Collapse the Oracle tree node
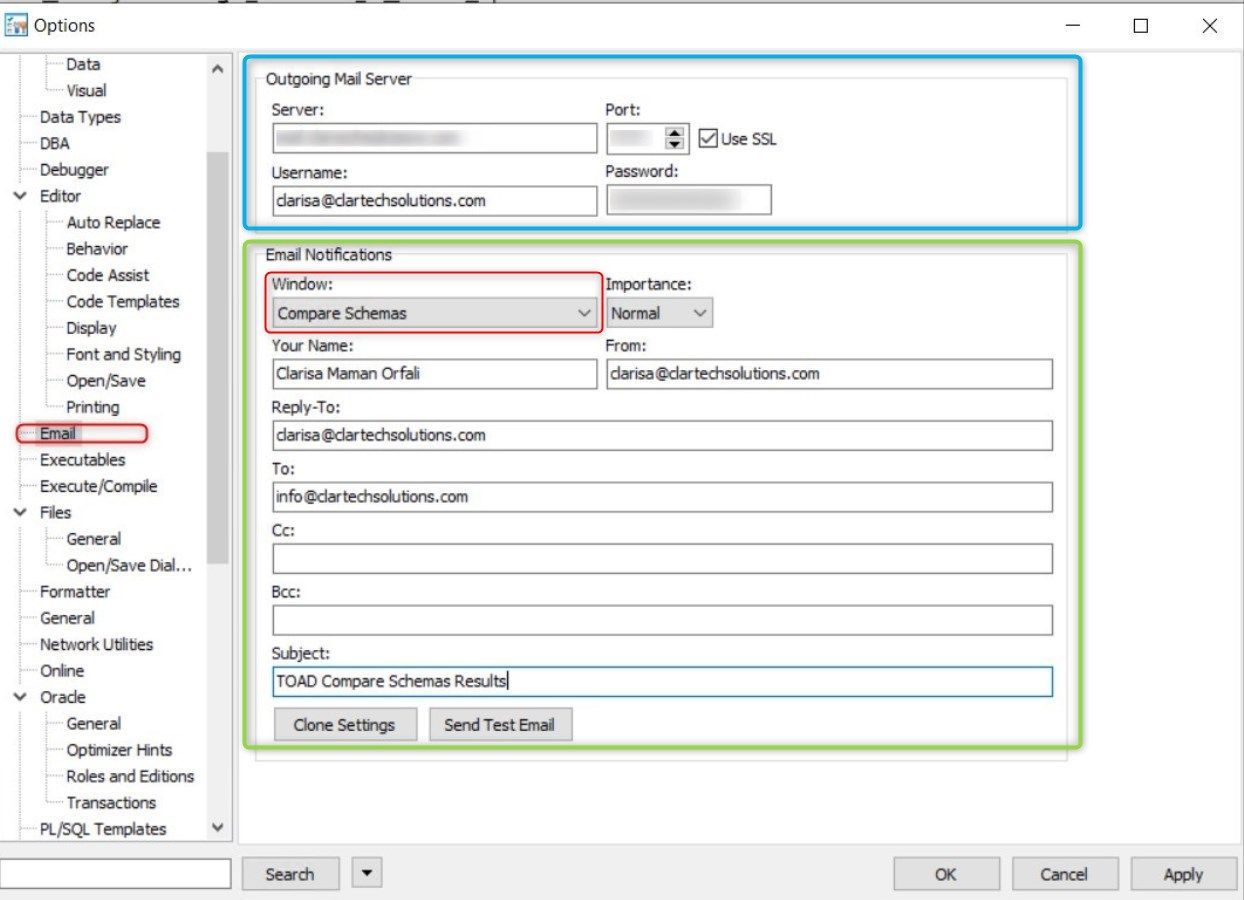The width and height of the screenshot is (1244, 900). [x=20, y=697]
